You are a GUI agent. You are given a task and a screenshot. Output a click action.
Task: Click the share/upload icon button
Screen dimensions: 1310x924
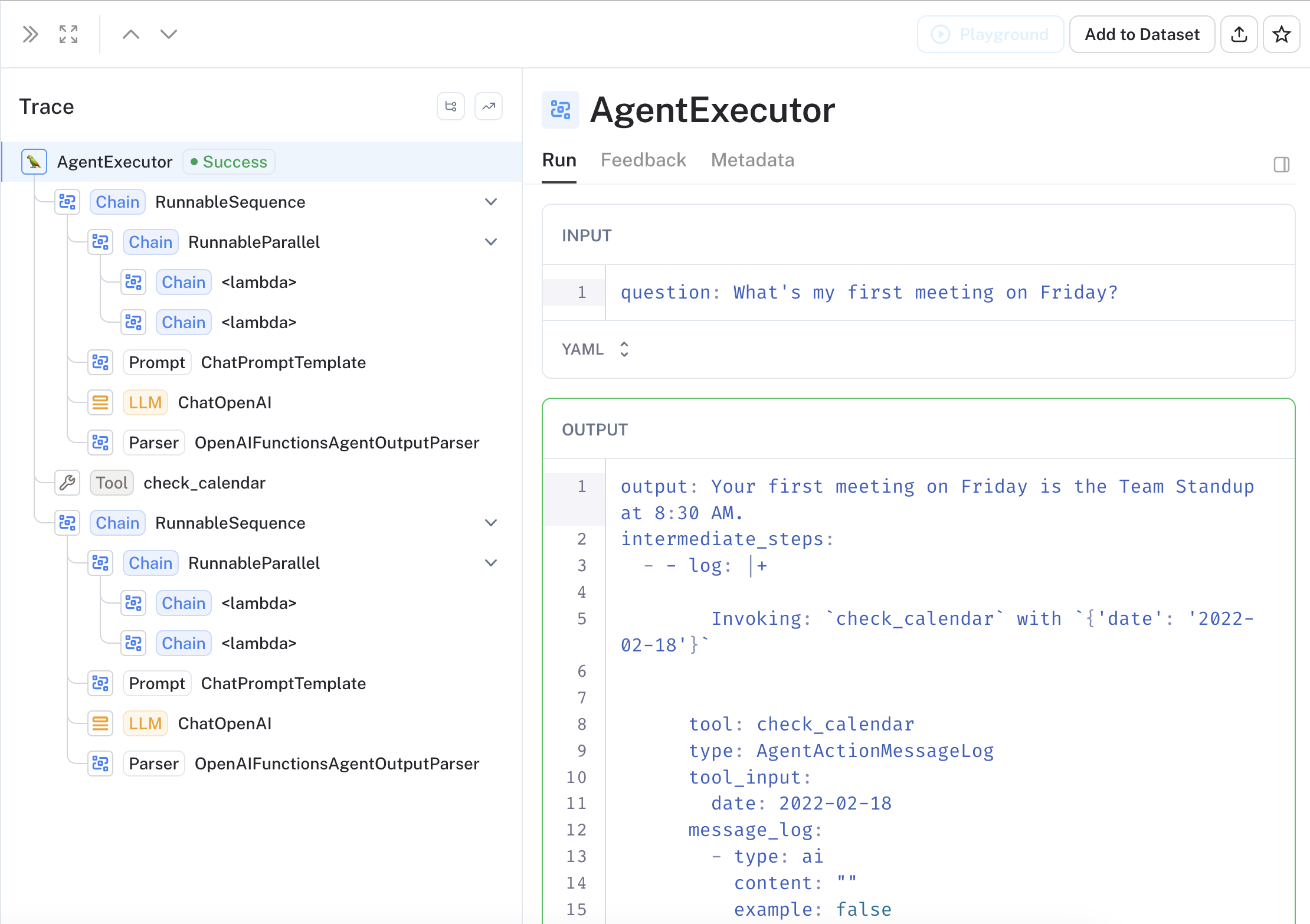click(1239, 34)
